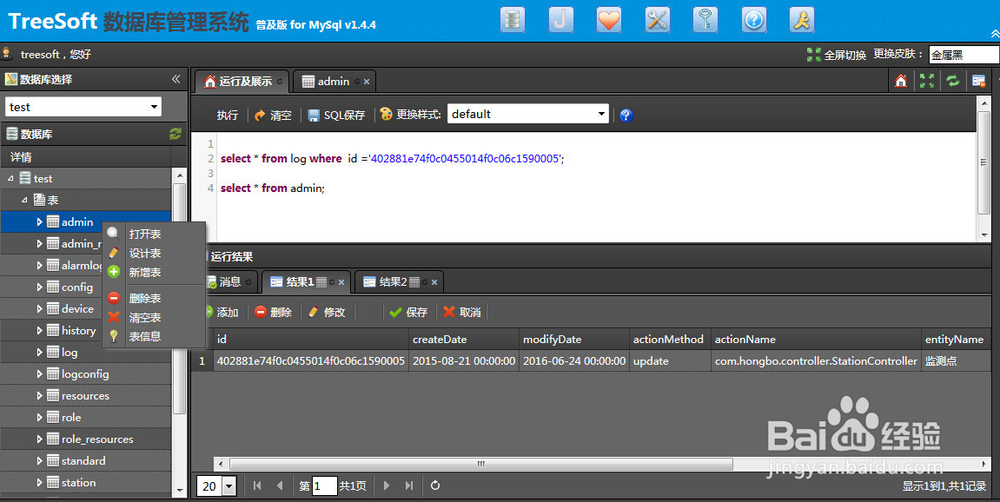Click 修改 to edit the row
Image resolution: width=1000 pixels, height=502 pixels.
327,312
